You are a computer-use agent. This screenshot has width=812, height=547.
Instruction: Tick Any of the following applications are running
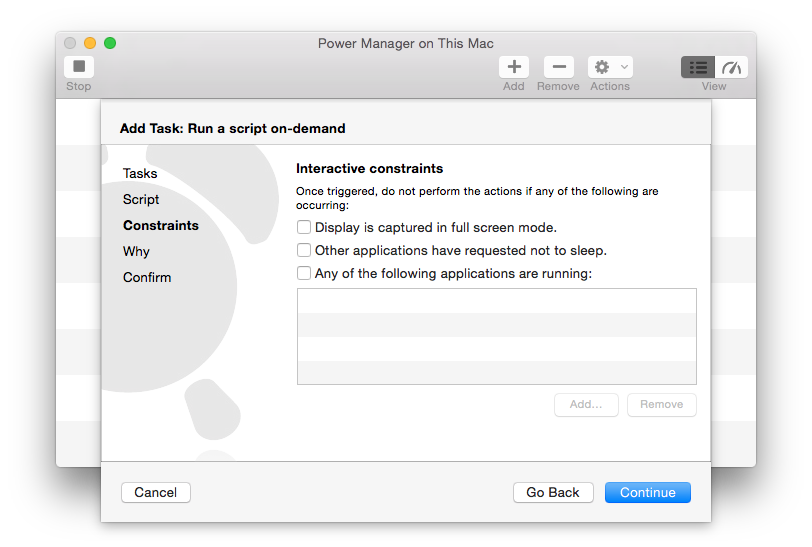[x=304, y=273]
